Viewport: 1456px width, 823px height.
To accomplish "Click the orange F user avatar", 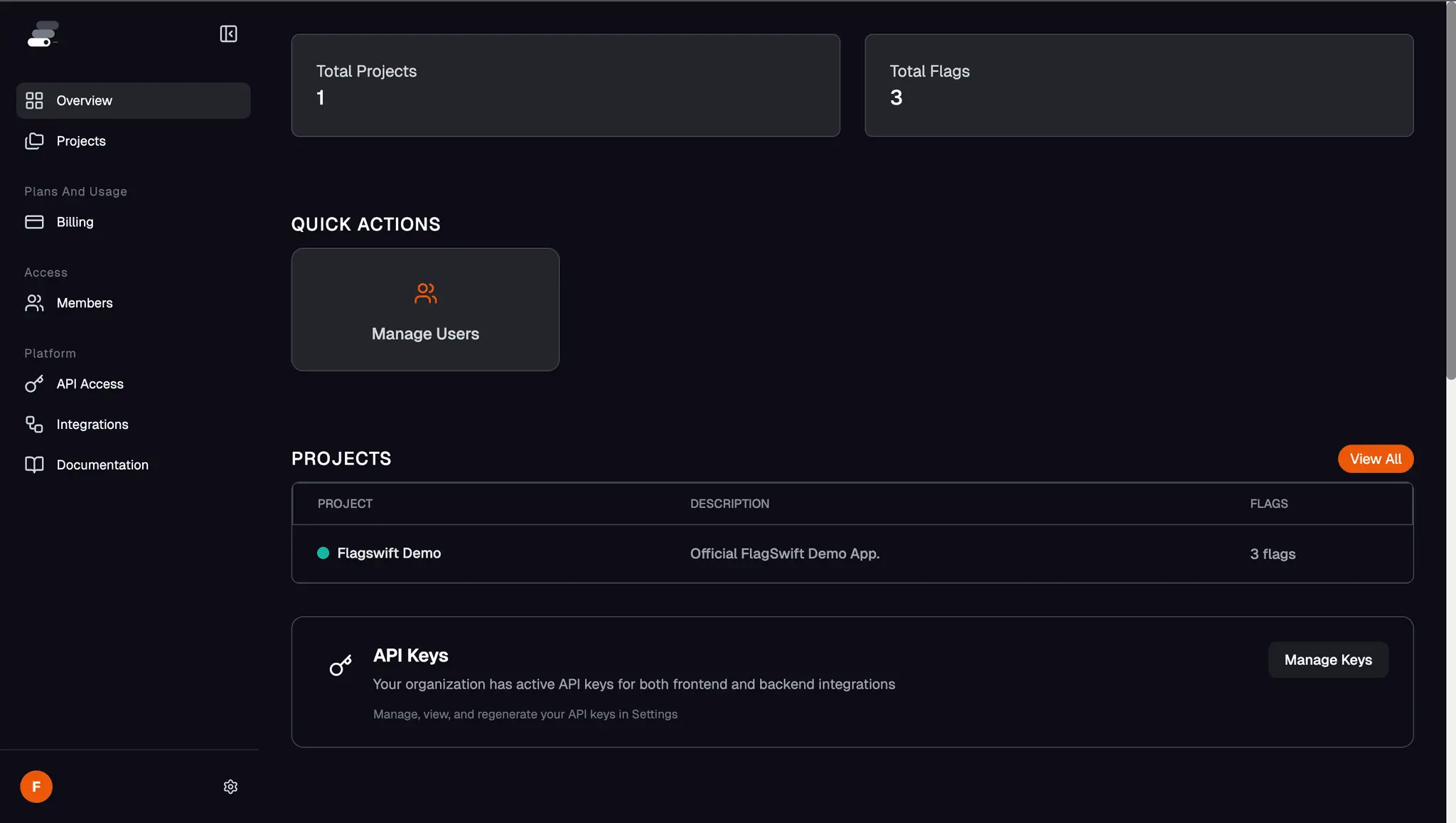I will coord(36,787).
